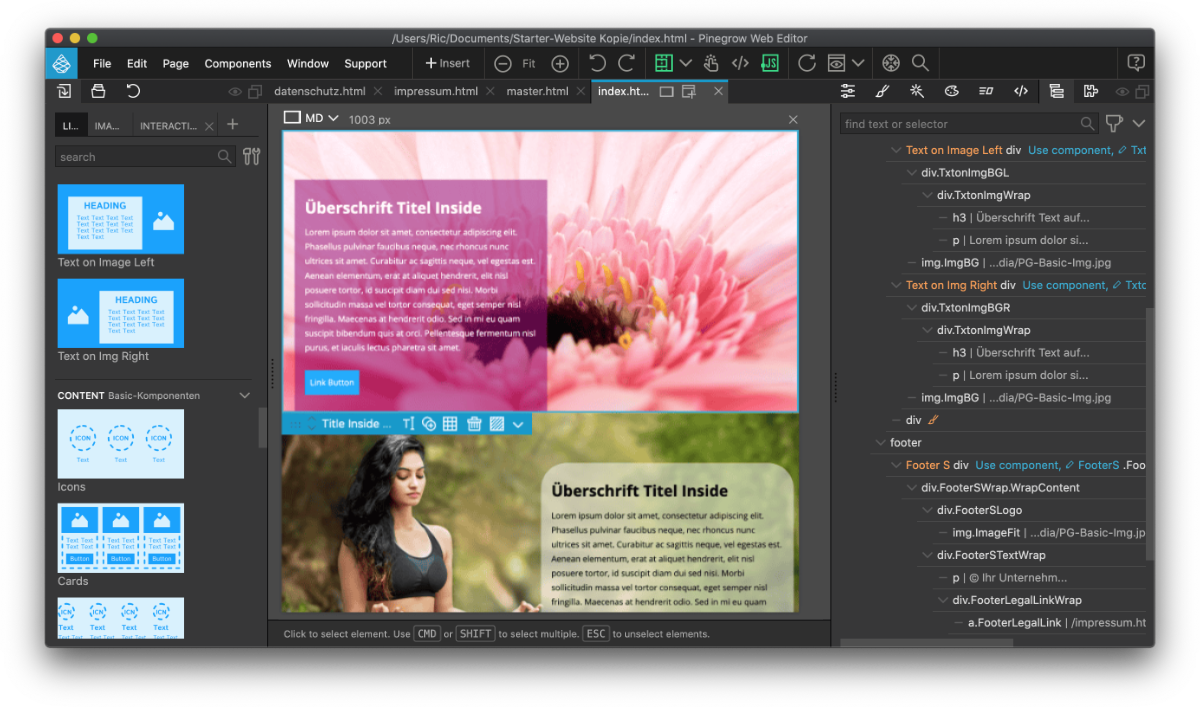Click the refresh page icon
The image size is (1200, 707).
(807, 63)
